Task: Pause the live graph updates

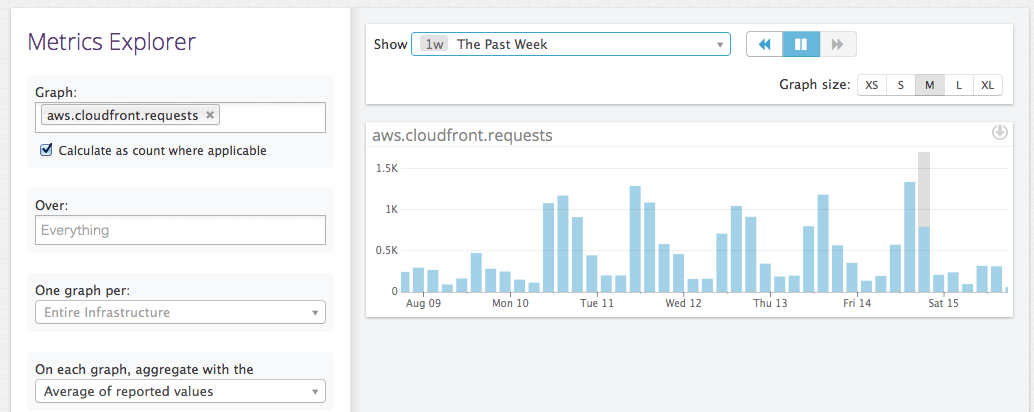Action: coord(801,44)
